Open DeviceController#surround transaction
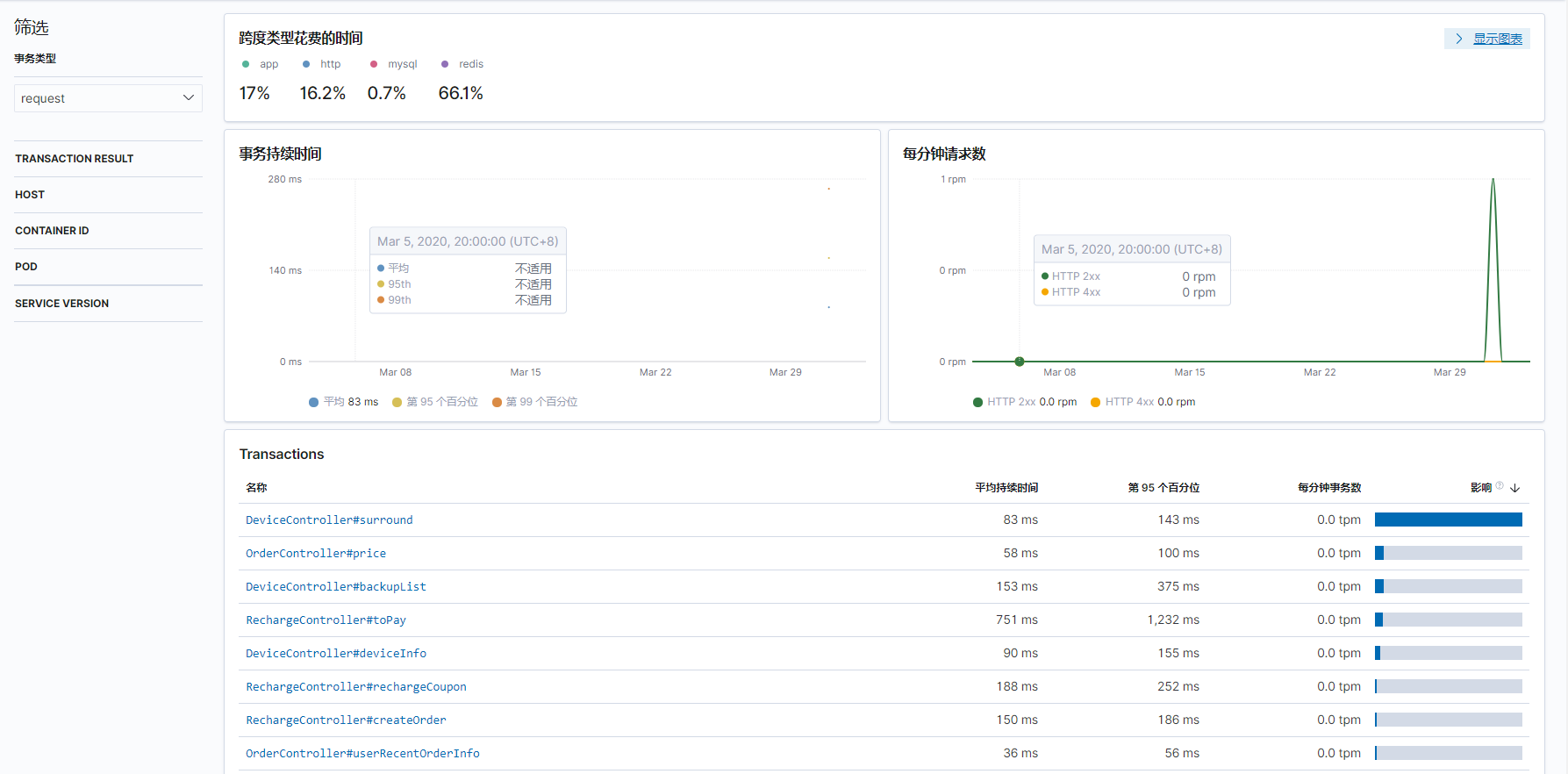1568x774 pixels. click(329, 520)
